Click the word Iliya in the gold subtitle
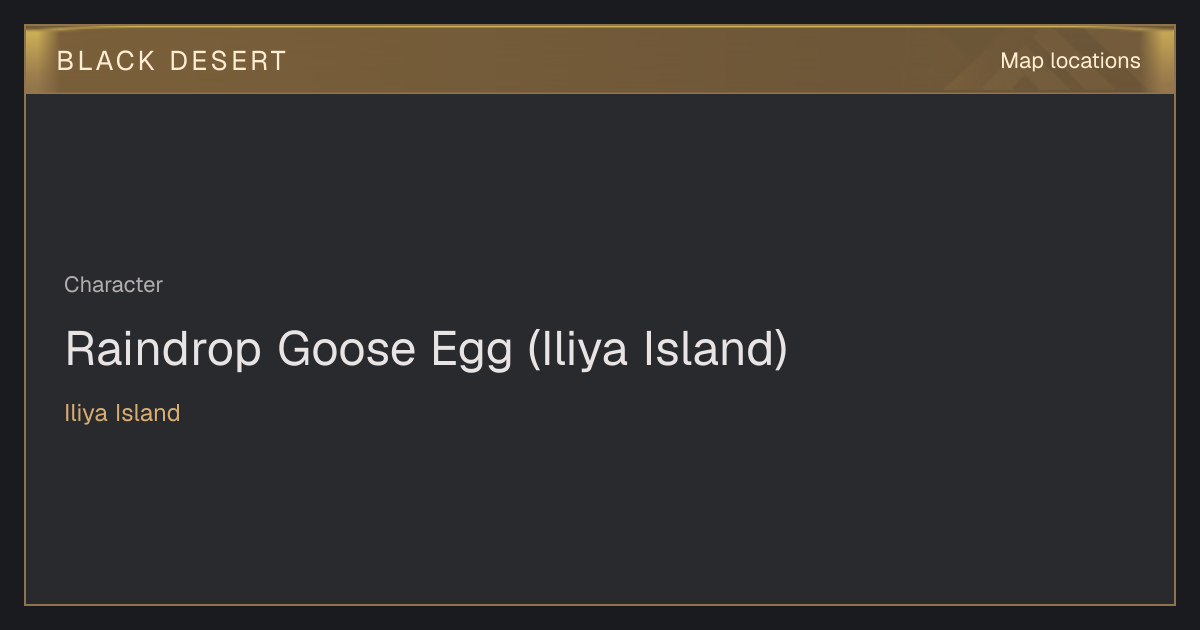Viewport: 1200px width, 630px height. pos(86,413)
